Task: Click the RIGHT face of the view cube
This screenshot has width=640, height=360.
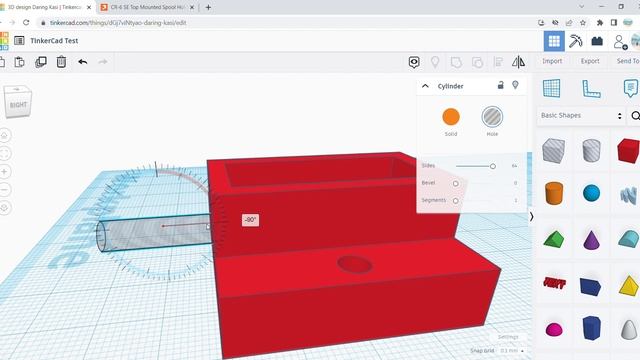Action: (x=18, y=105)
